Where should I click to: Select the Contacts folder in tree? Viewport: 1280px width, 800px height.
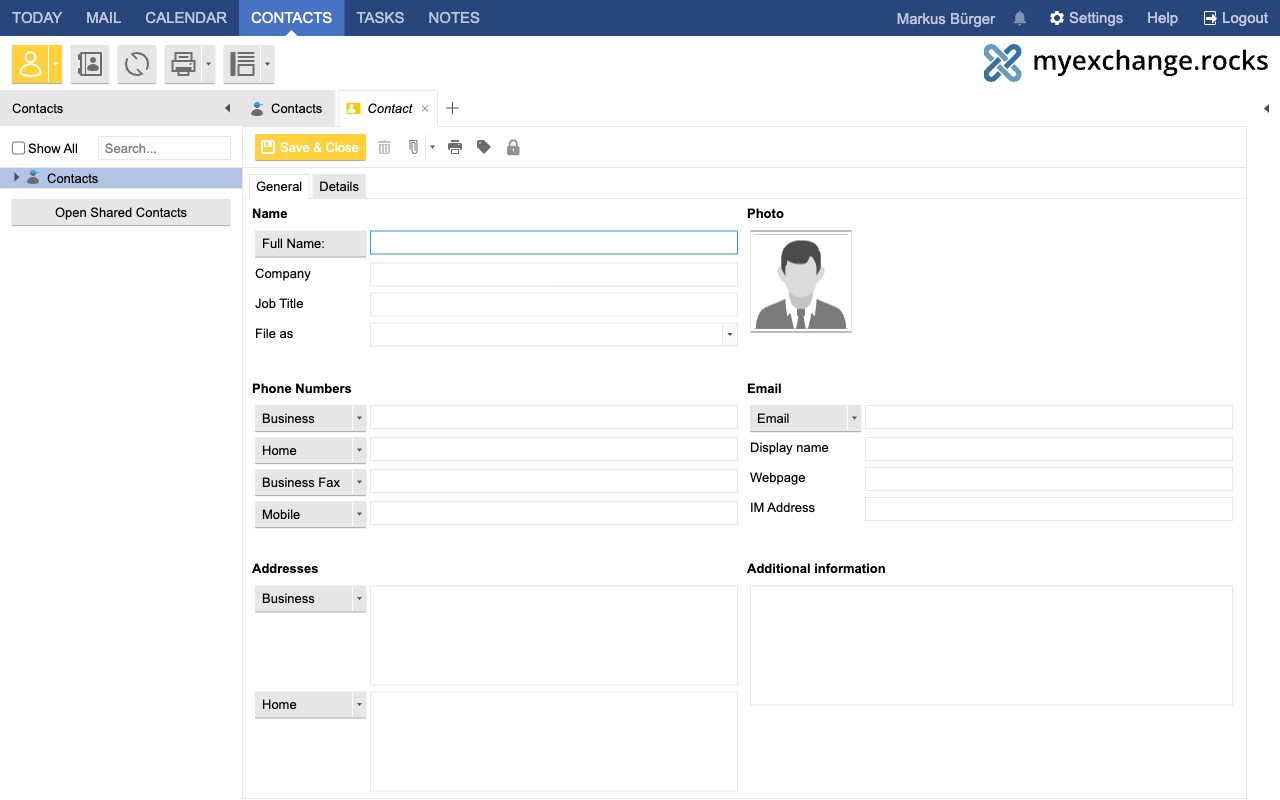coord(121,178)
